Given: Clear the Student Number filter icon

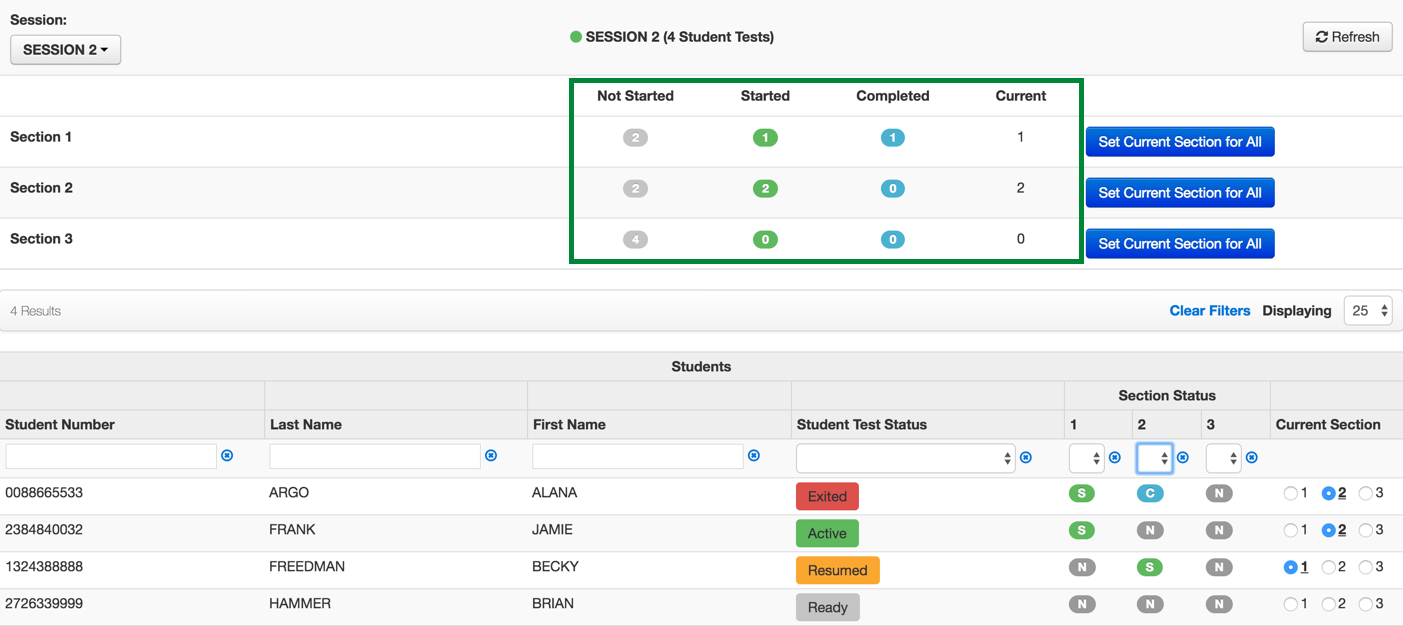Looking at the screenshot, I should (x=226, y=456).
